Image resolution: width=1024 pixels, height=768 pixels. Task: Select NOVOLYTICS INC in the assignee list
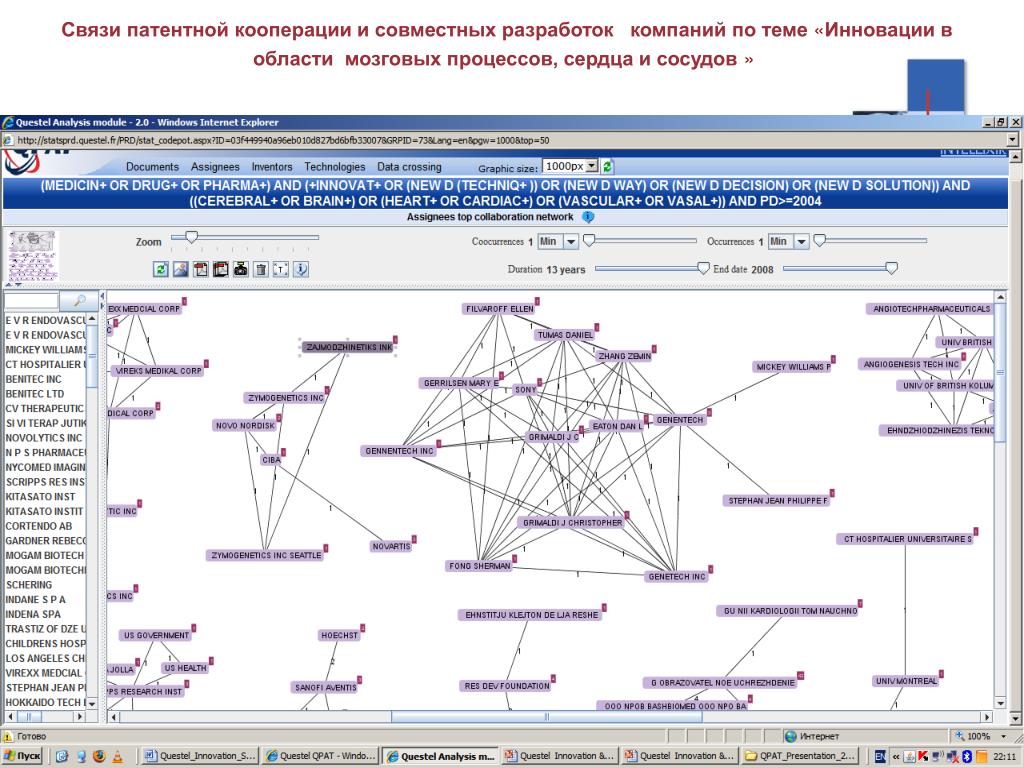[x=46, y=438]
